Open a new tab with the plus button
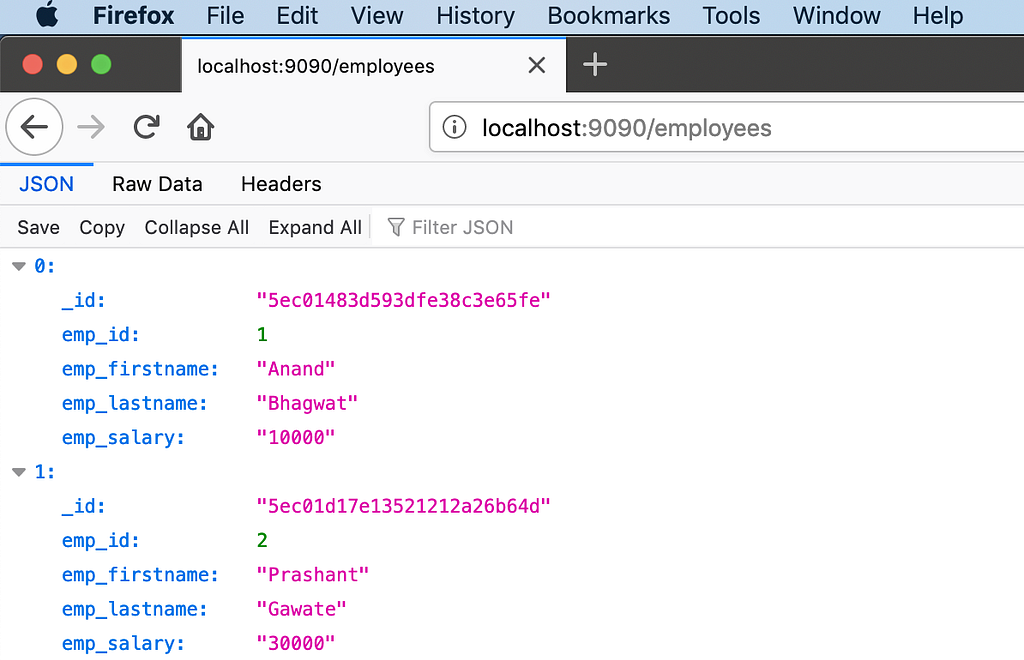This screenshot has width=1024, height=660. pos(595,65)
